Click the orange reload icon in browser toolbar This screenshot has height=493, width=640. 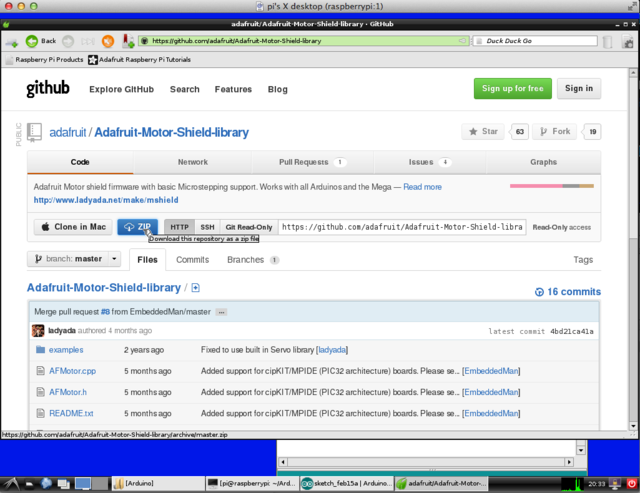pos(108,41)
